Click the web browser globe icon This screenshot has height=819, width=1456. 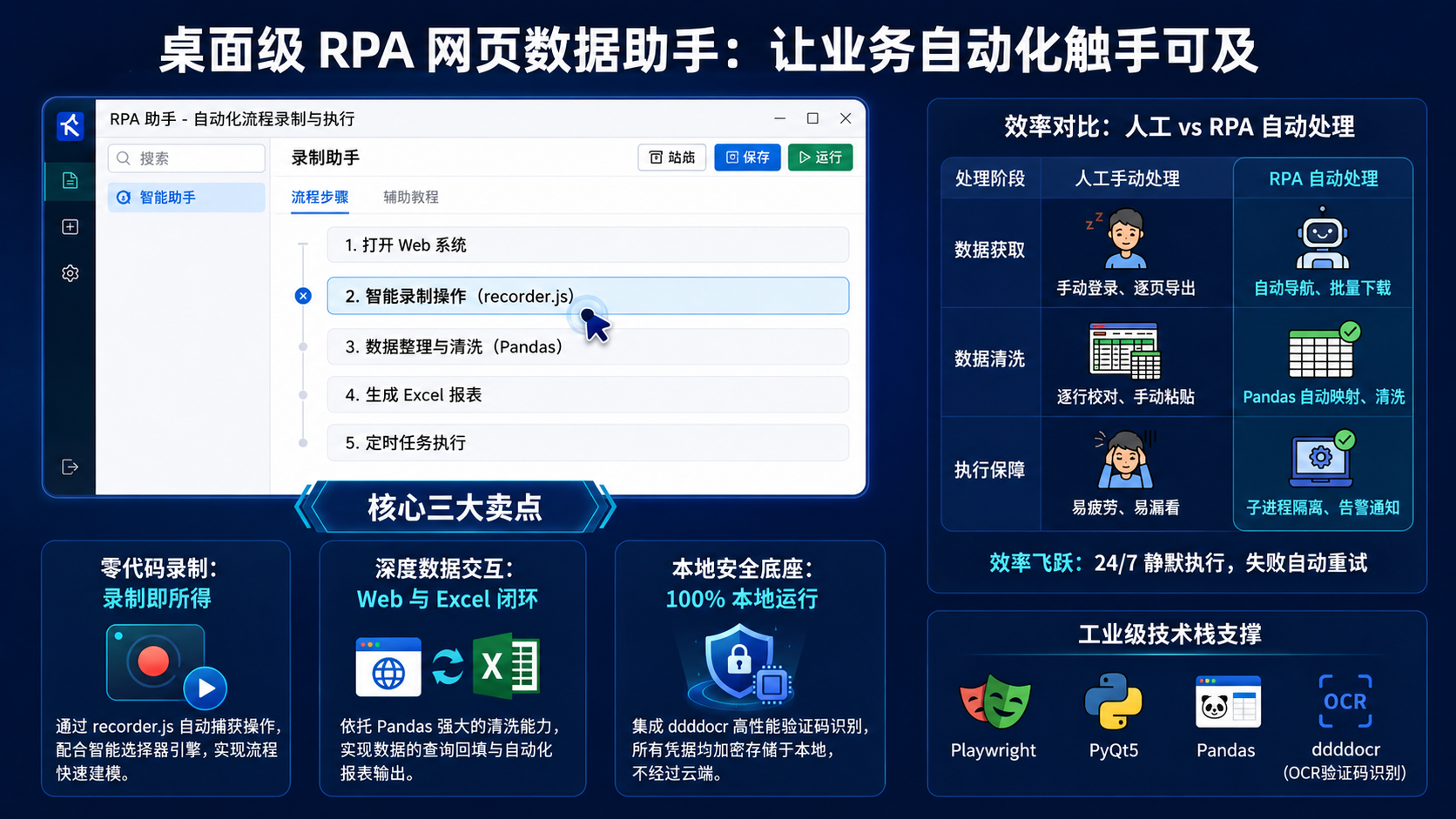point(388,668)
